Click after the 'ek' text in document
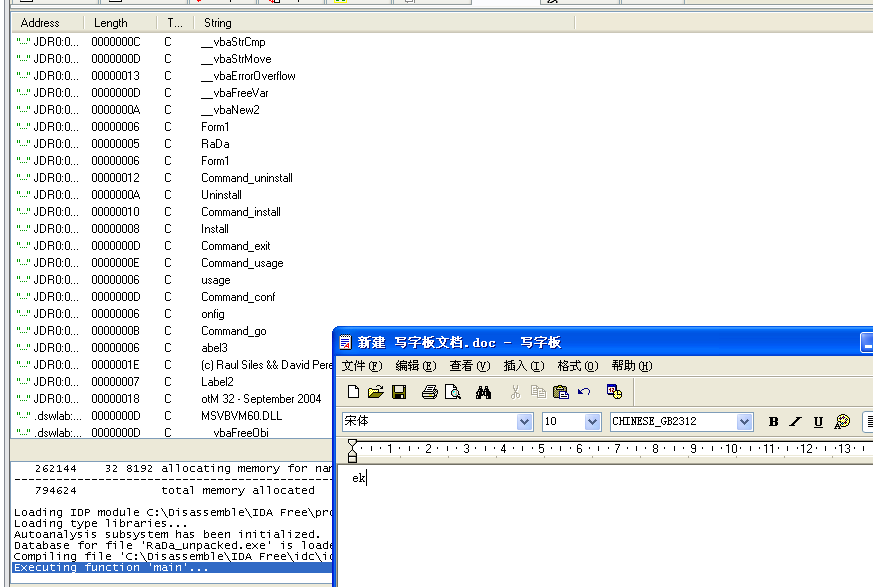 tap(367, 478)
